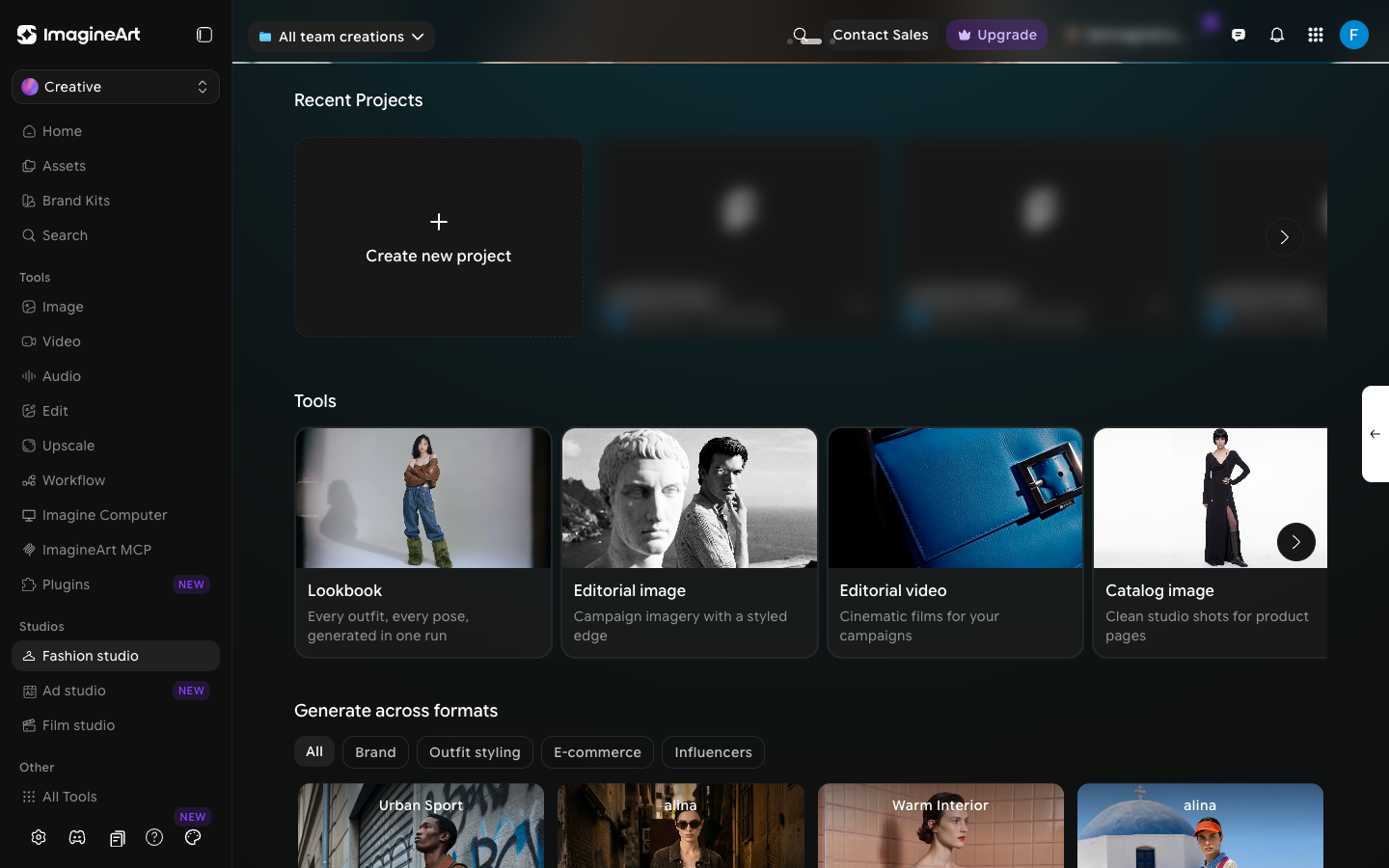Open the chat message icon in the header
Screen dimensions: 1389x868
[1239, 35]
